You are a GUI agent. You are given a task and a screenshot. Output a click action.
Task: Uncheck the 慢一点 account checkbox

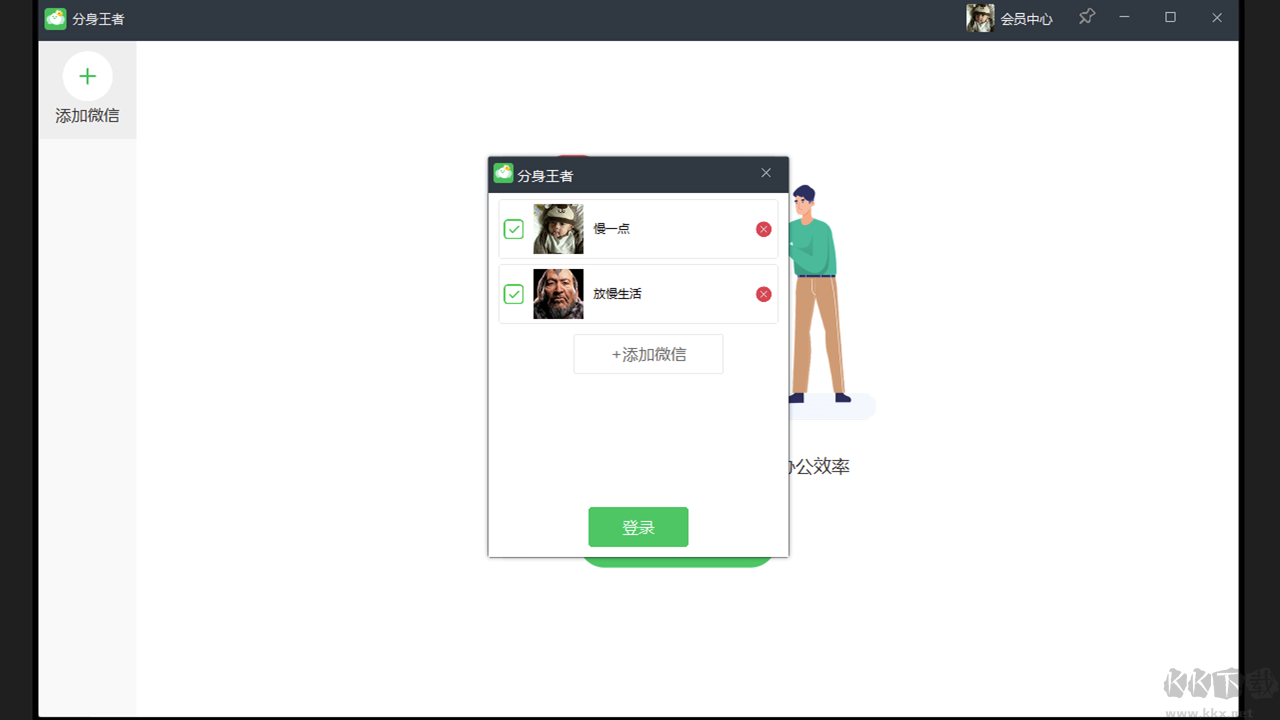[x=514, y=229]
